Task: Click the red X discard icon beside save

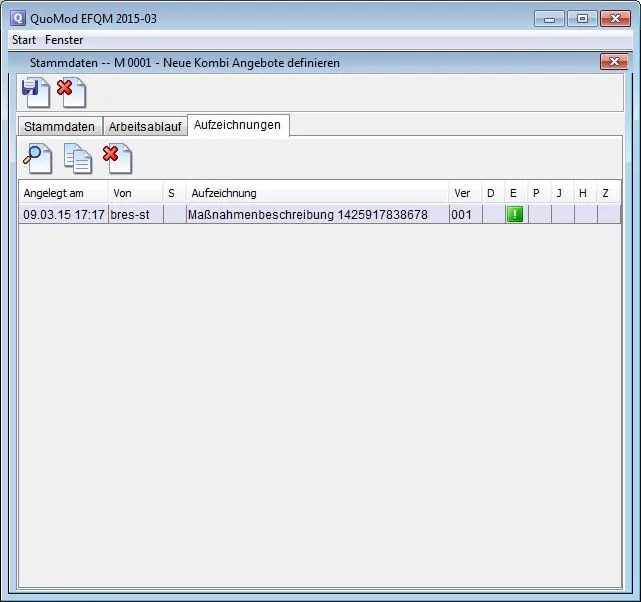Action: click(71, 92)
